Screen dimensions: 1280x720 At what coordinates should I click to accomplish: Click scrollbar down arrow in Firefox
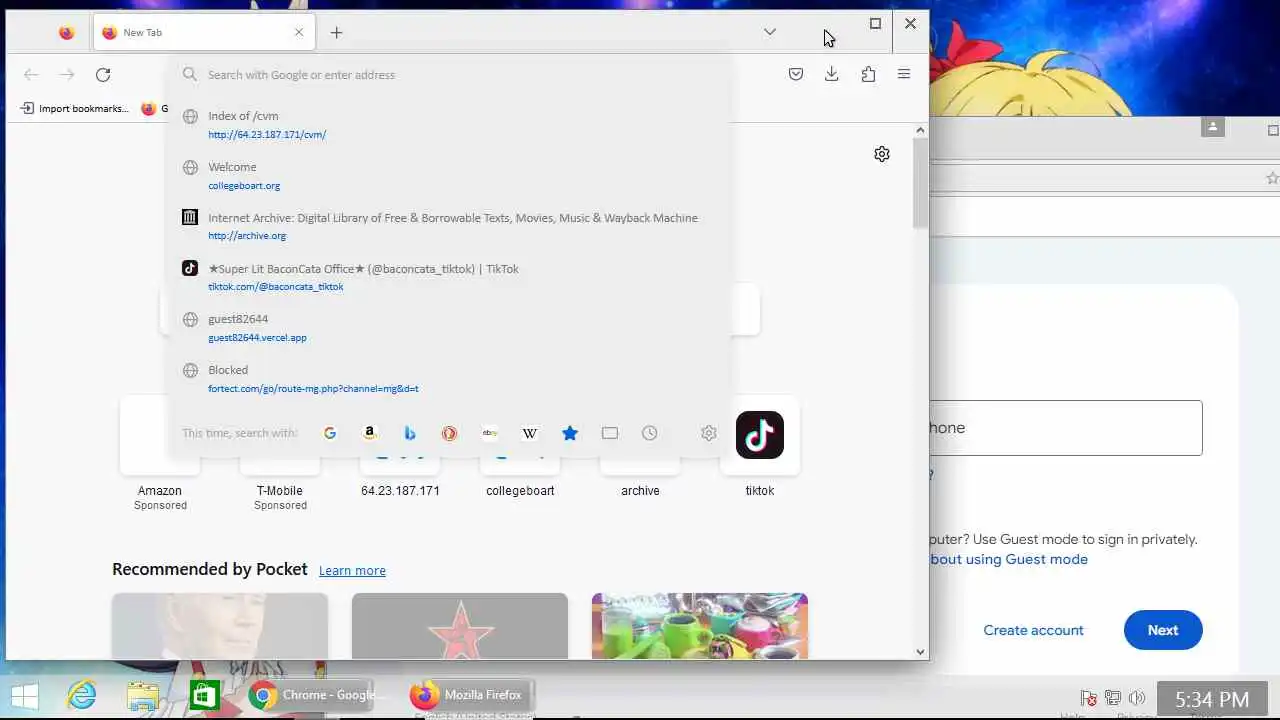click(x=921, y=652)
